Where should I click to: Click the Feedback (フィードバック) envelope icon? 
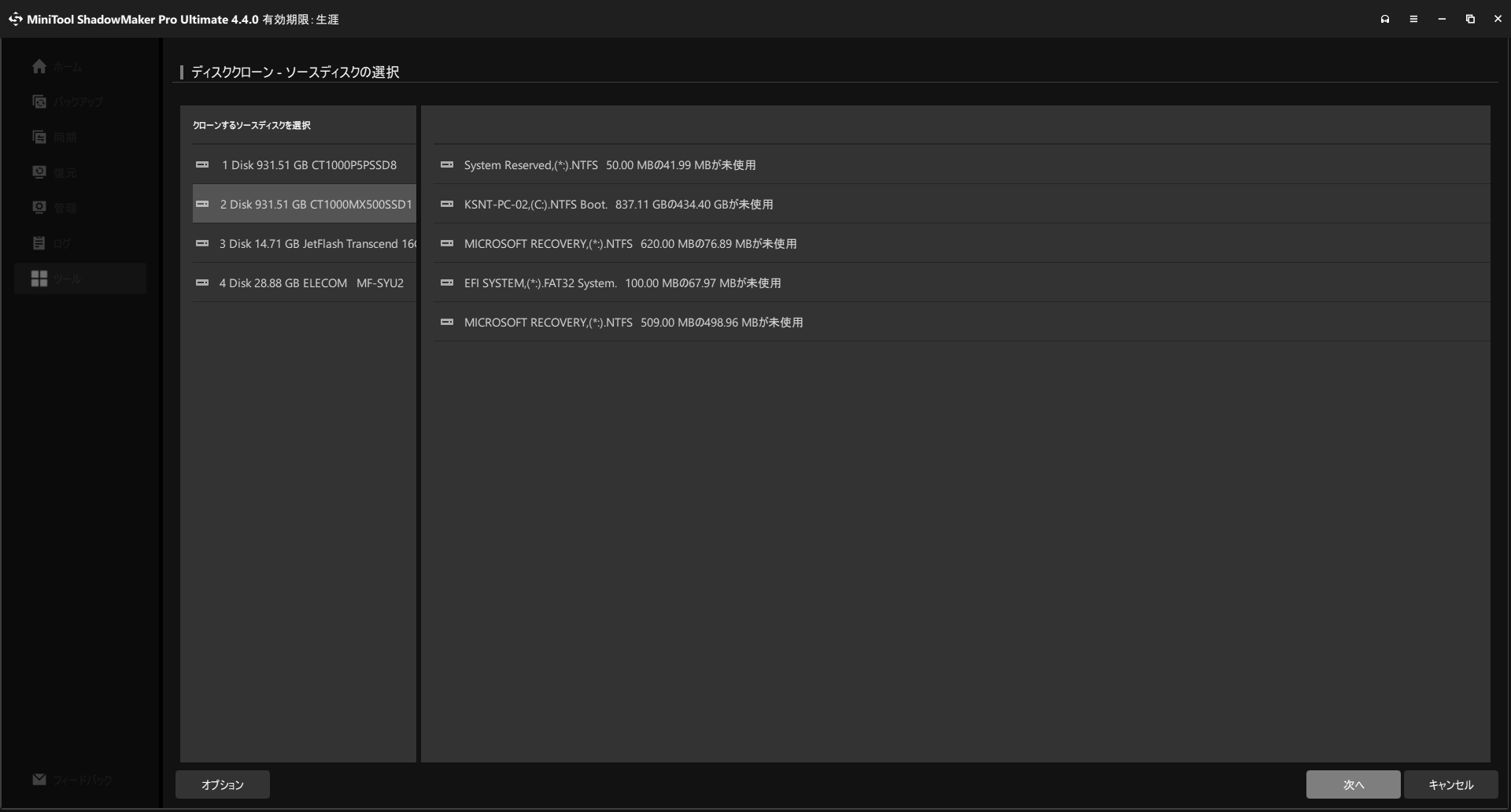pos(39,779)
